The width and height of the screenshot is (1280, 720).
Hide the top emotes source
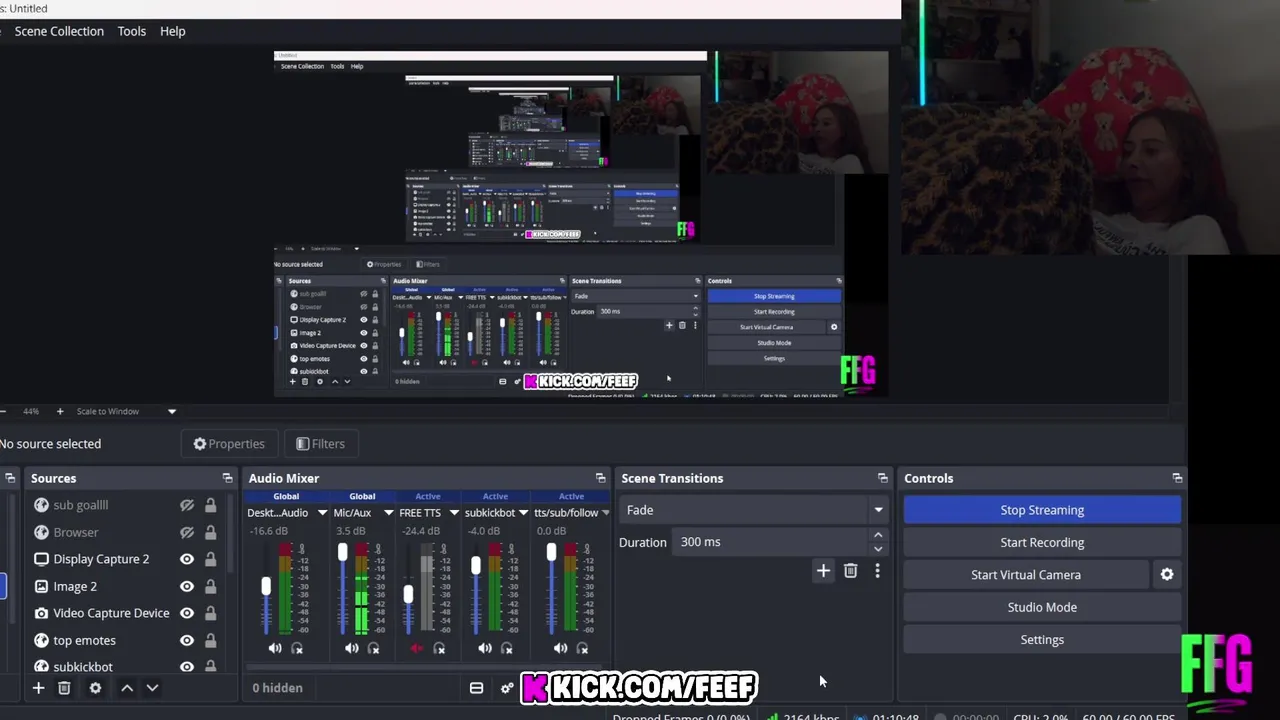click(x=187, y=640)
